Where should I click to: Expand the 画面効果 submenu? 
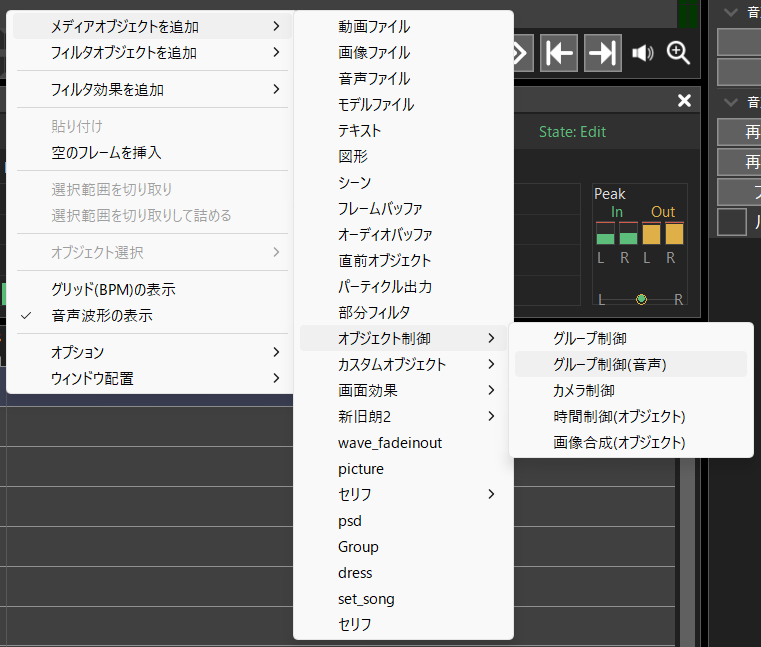pyautogui.click(x=403, y=390)
